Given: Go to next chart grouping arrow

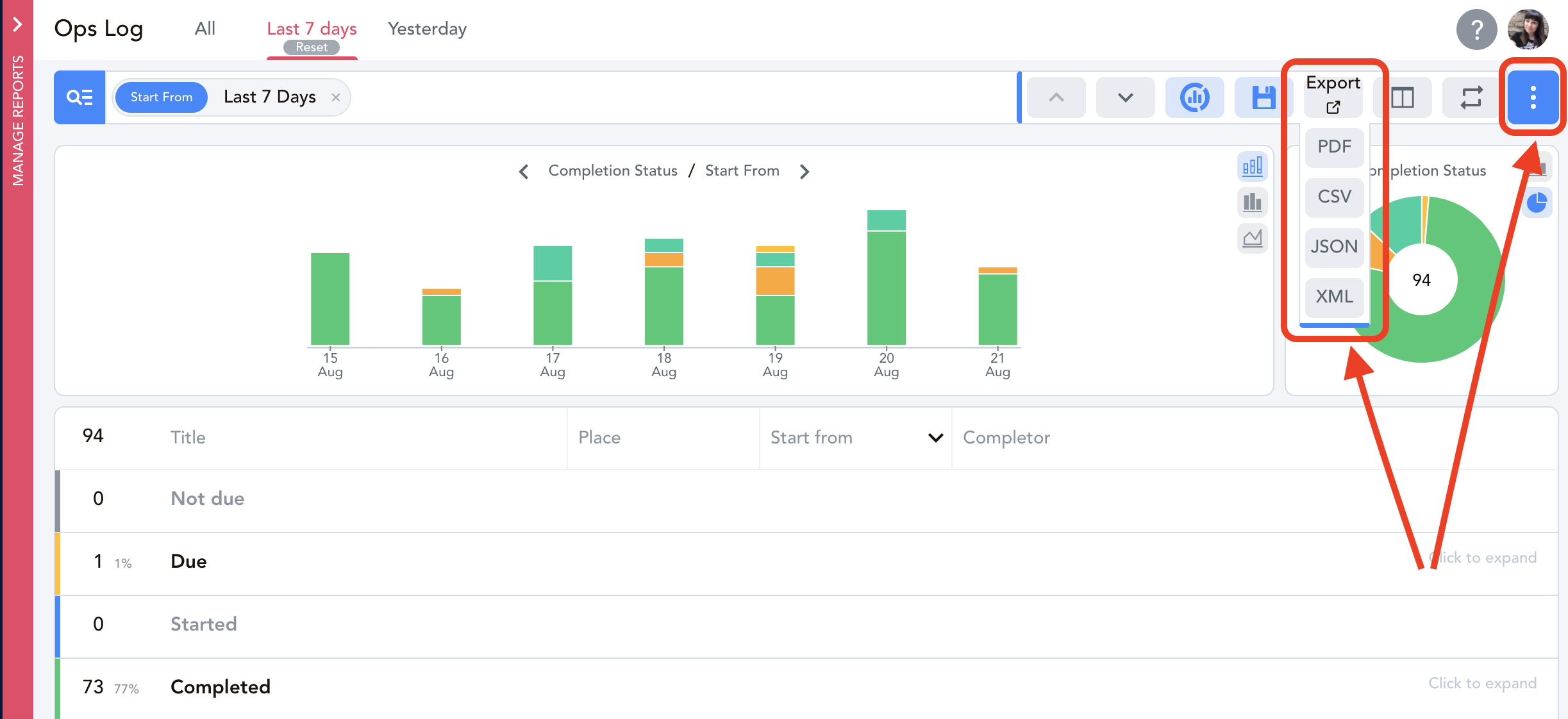Looking at the screenshot, I should [x=805, y=171].
